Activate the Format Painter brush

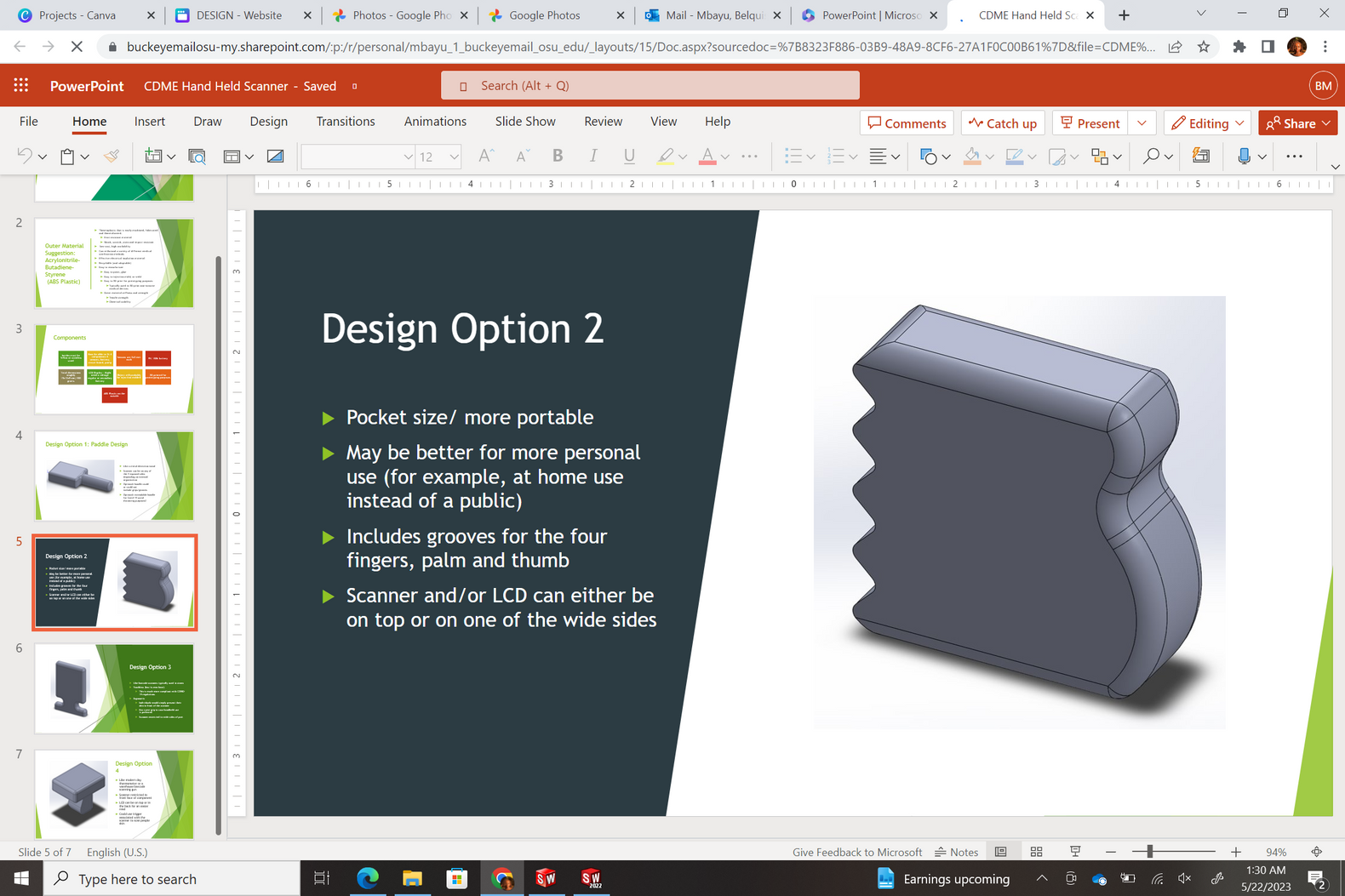(112, 156)
